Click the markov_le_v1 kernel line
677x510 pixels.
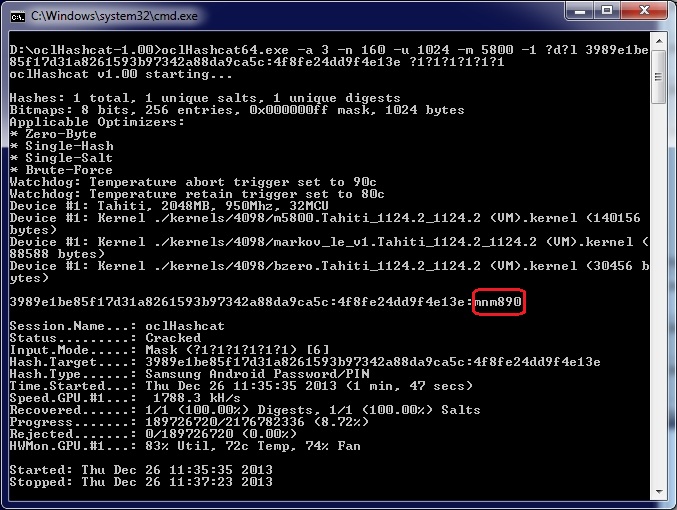(329, 248)
